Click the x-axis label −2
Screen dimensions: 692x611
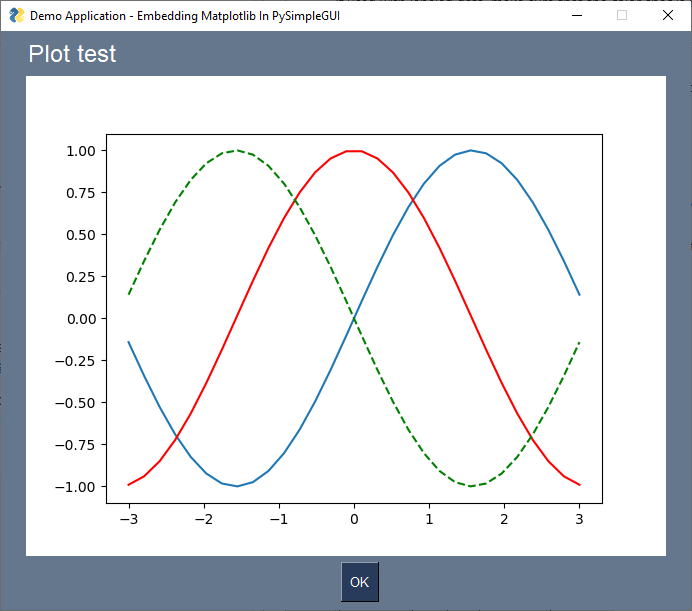click(204, 519)
